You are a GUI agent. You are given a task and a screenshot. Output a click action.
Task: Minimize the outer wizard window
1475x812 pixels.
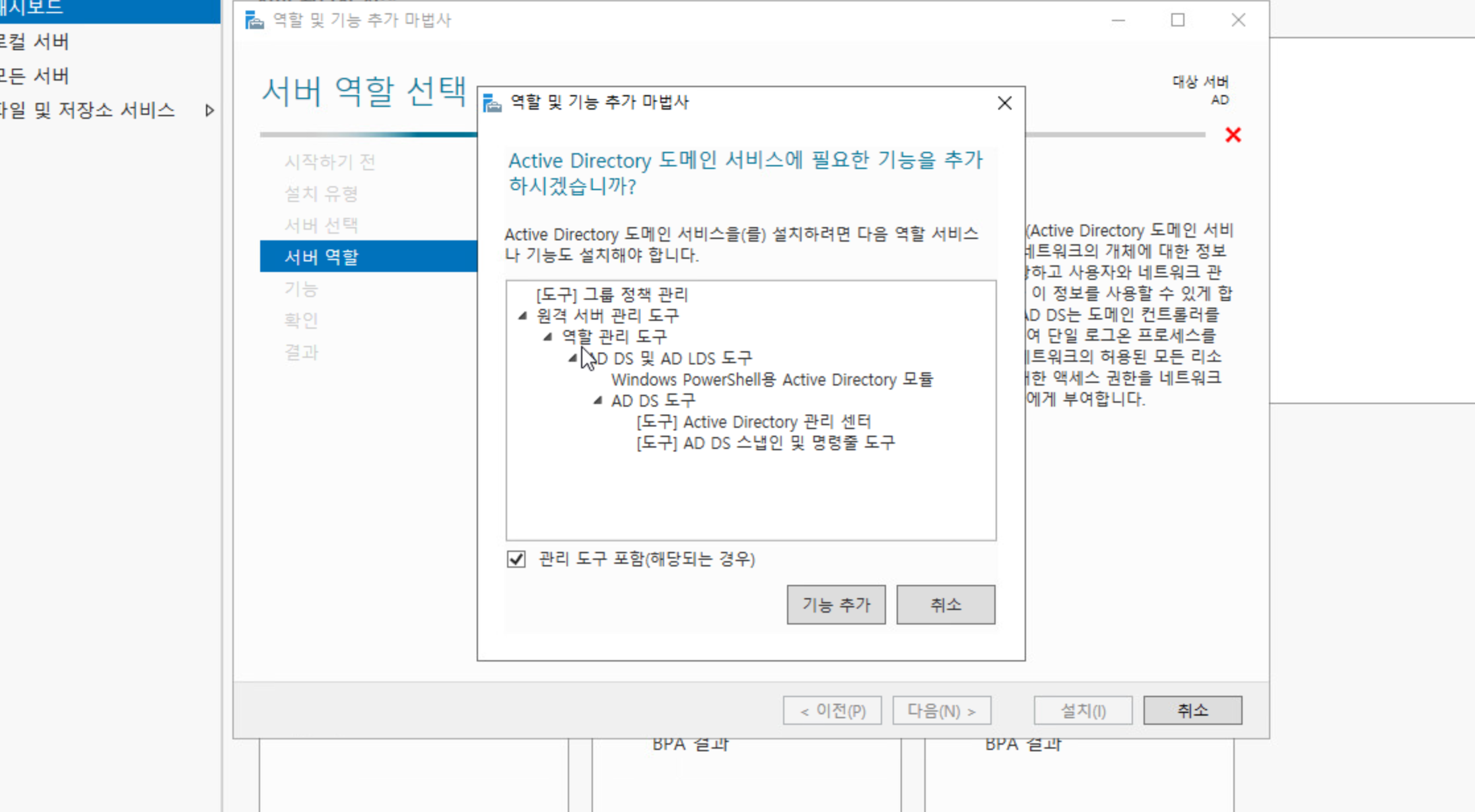(x=1118, y=20)
